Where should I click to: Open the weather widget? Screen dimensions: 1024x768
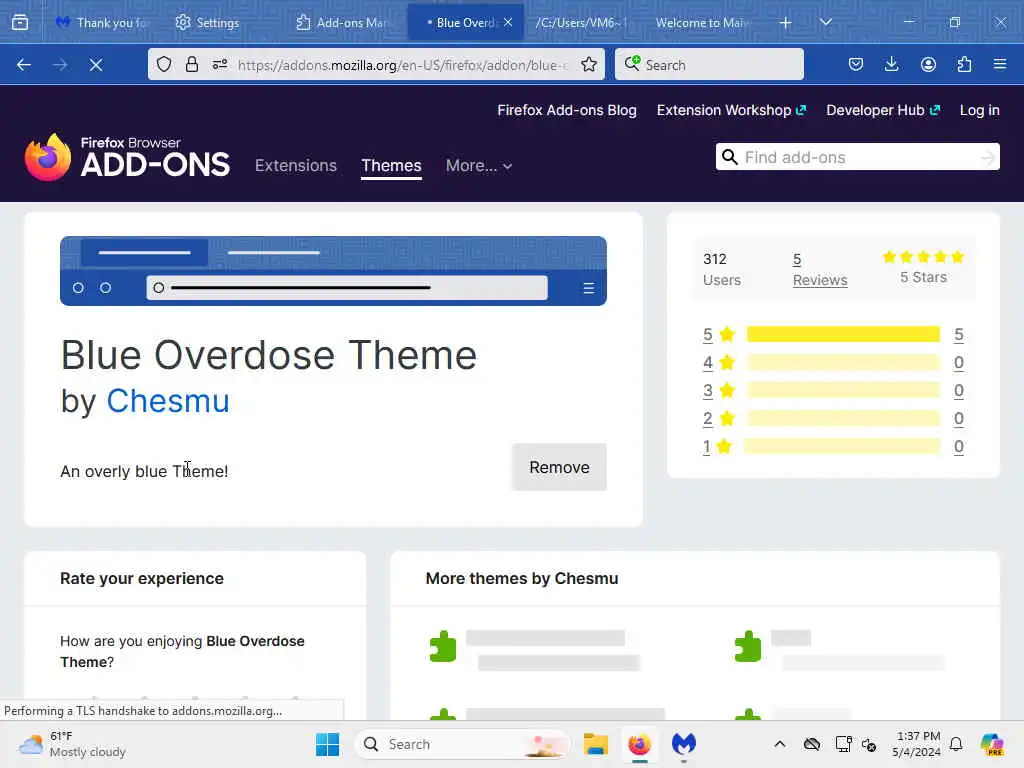point(72,744)
